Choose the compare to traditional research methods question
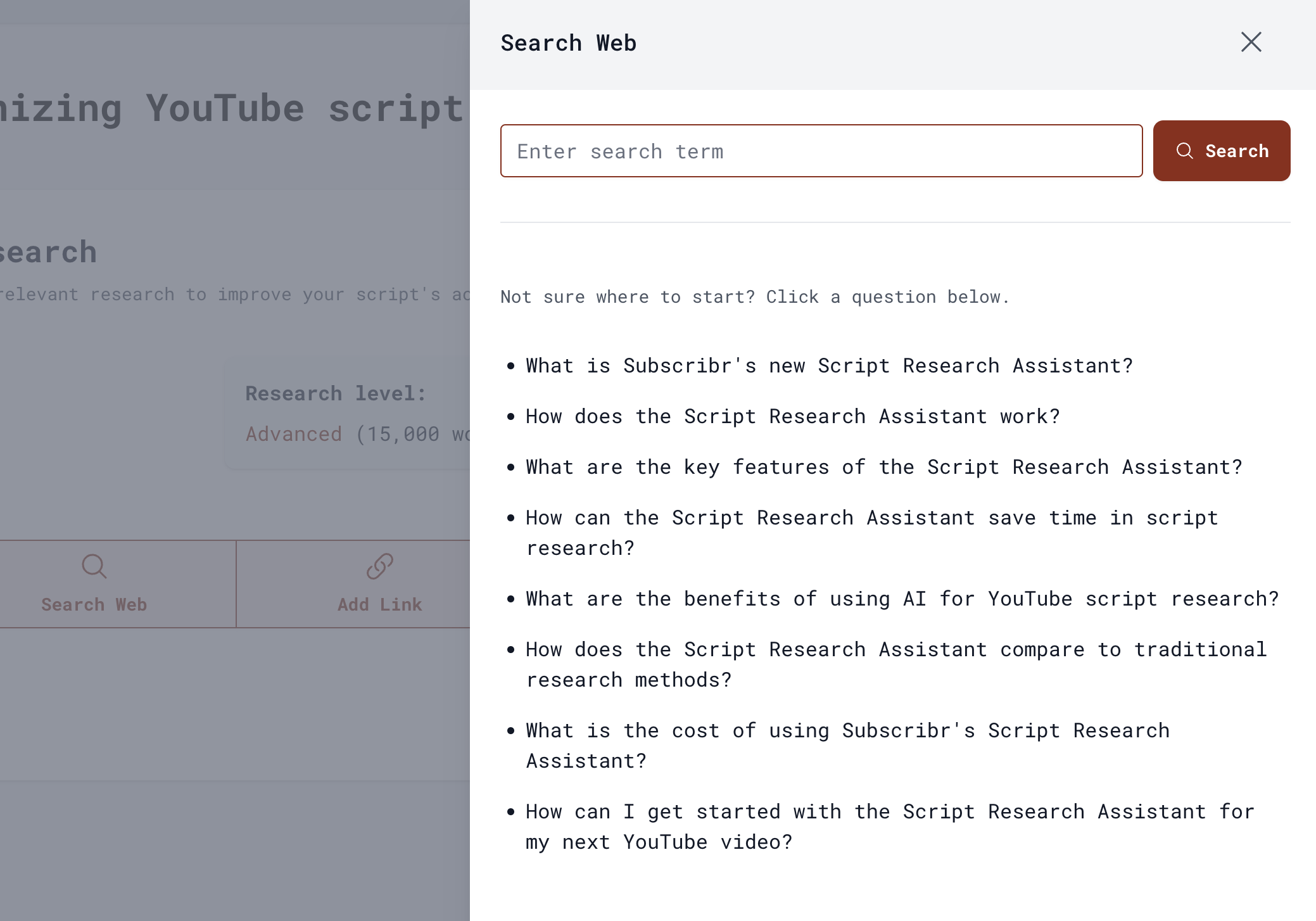This screenshot has height=921, width=1316. pyautogui.click(x=896, y=665)
